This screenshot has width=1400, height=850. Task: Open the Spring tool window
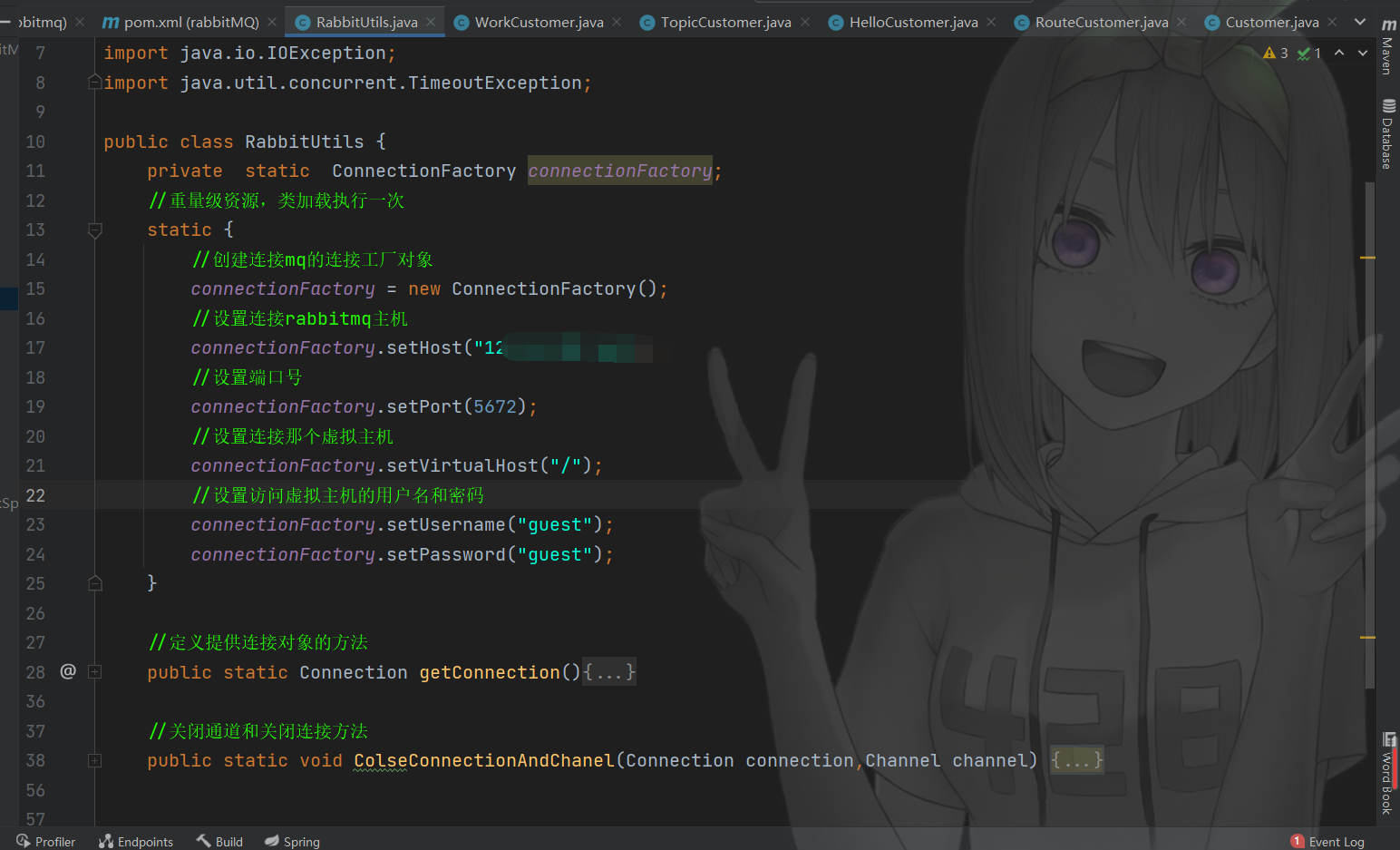(292, 842)
